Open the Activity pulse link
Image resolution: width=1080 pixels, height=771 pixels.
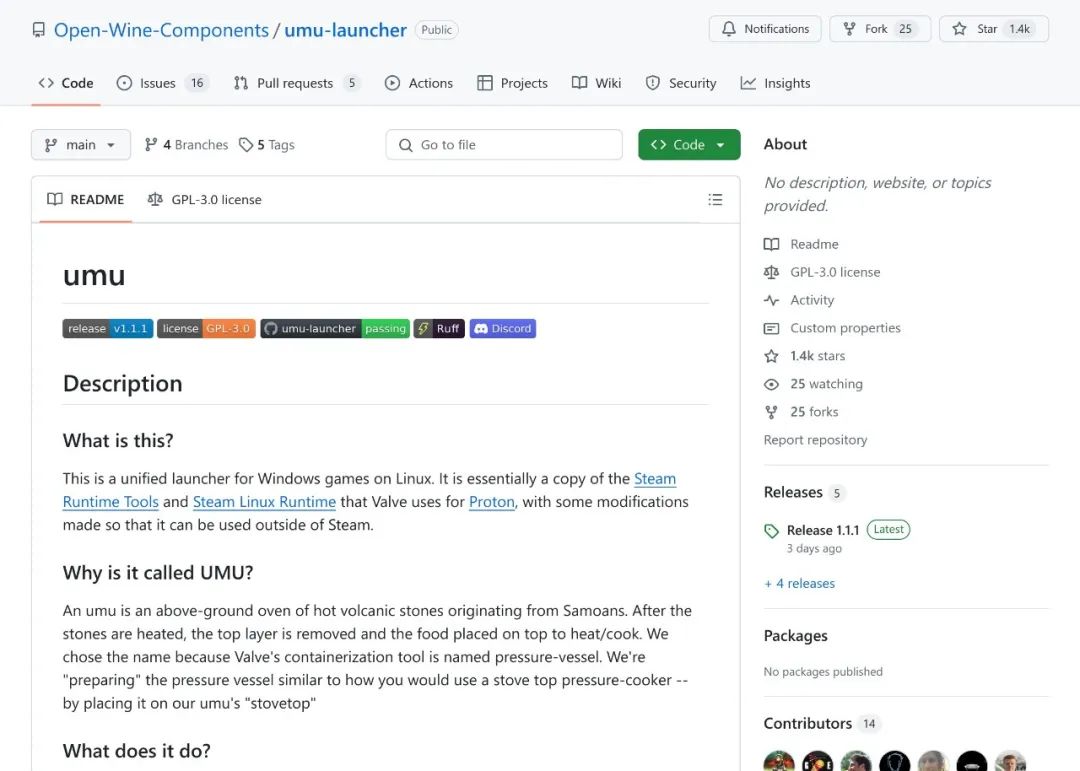811,300
